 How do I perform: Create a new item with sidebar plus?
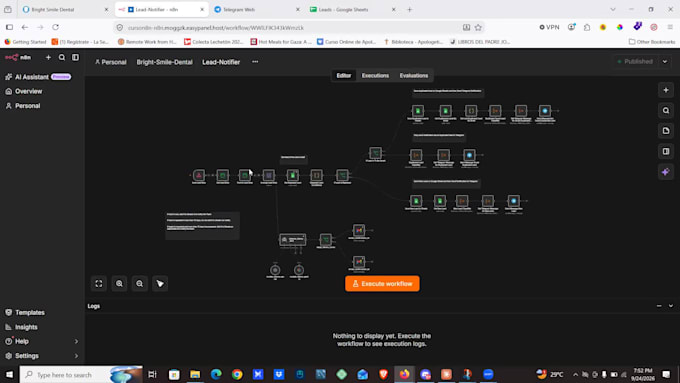tap(48, 57)
